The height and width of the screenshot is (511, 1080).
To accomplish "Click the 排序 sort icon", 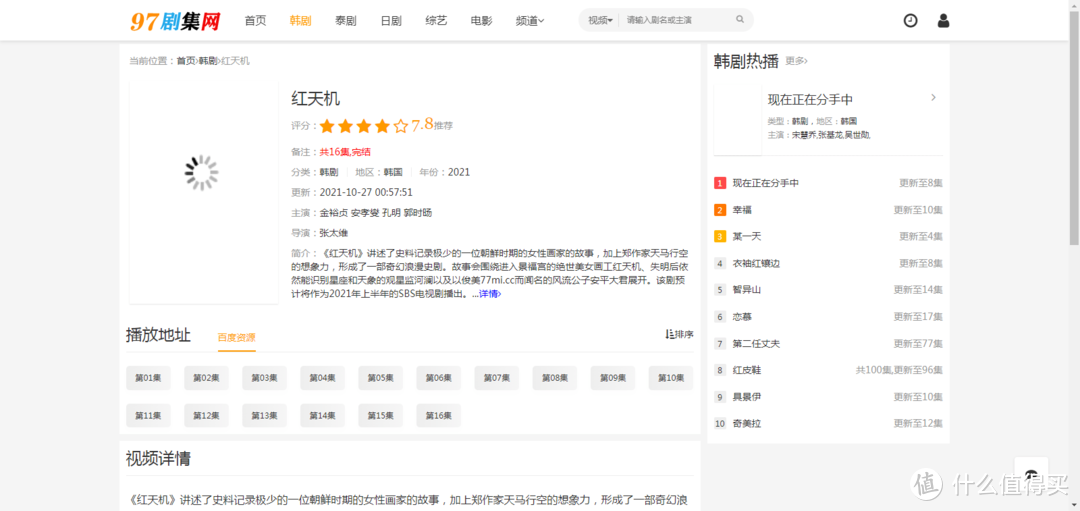I will point(679,334).
